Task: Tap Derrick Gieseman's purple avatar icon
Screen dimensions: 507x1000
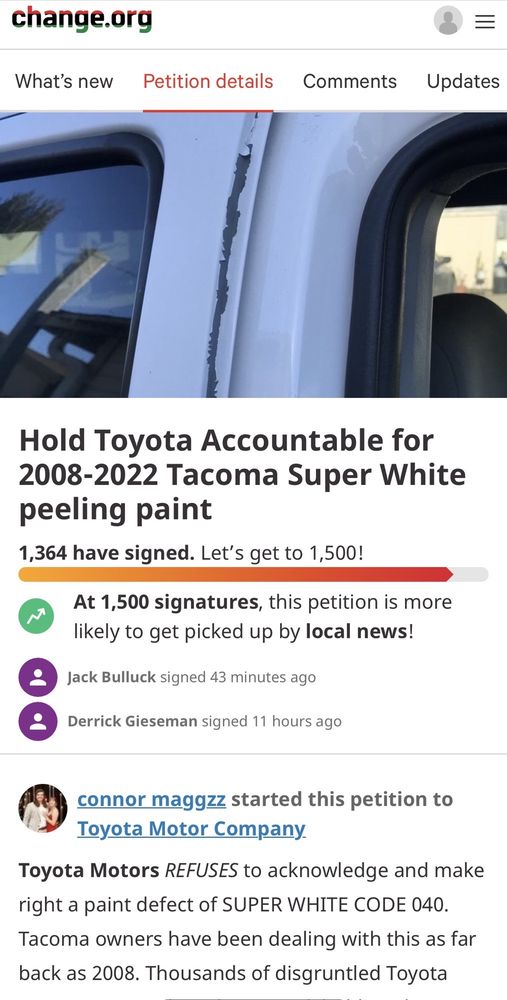Action: [38, 721]
